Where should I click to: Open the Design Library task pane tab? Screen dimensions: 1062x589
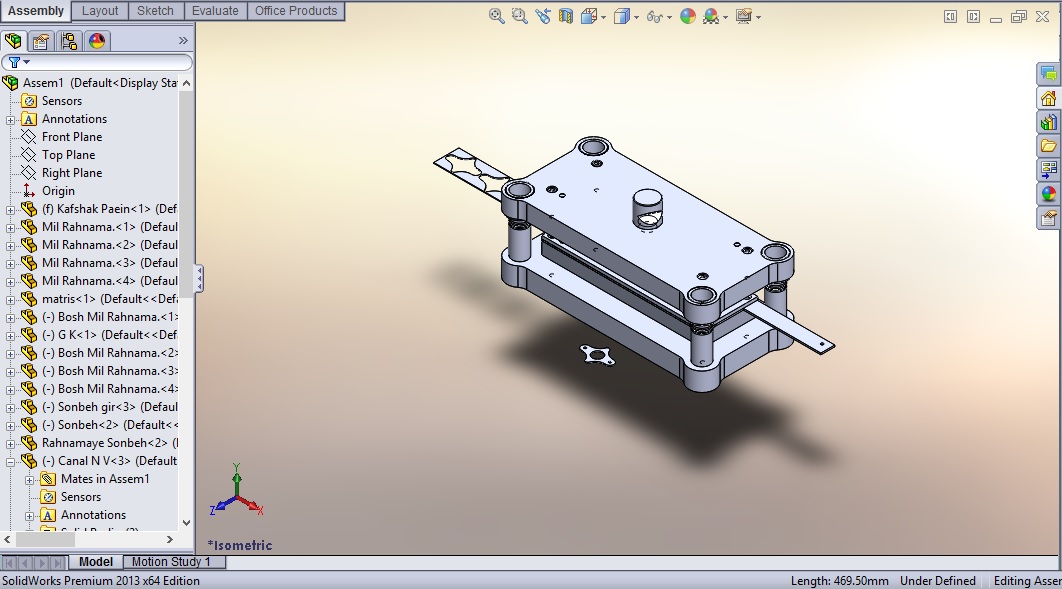[1048, 123]
